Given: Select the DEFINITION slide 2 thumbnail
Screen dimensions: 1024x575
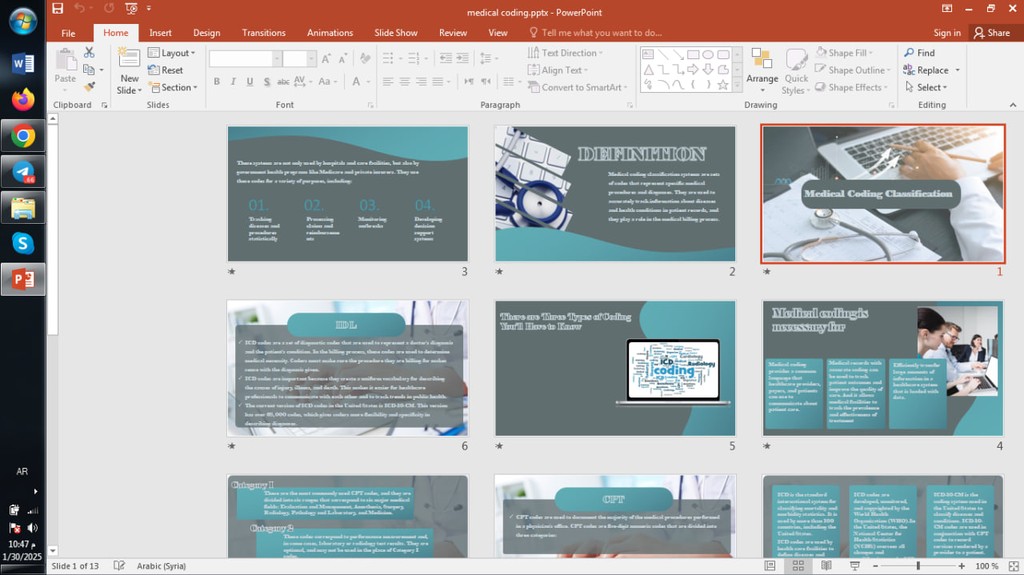Looking at the screenshot, I should tap(615, 194).
